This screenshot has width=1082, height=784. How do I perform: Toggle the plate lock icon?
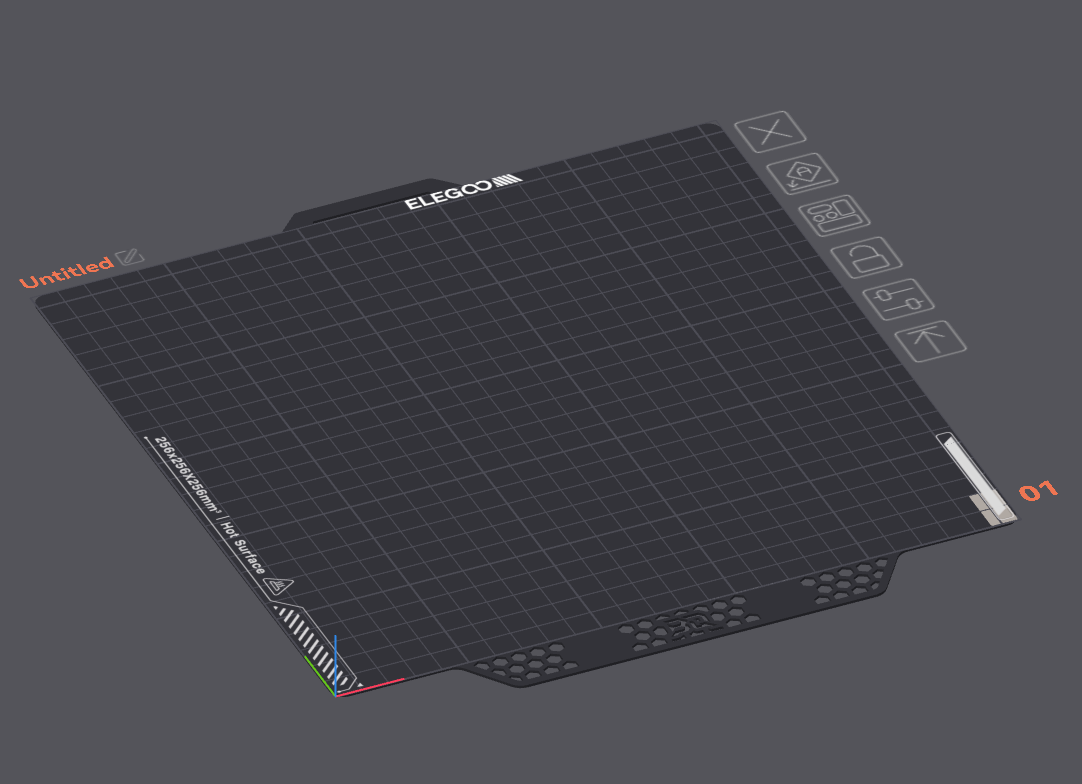(866, 257)
